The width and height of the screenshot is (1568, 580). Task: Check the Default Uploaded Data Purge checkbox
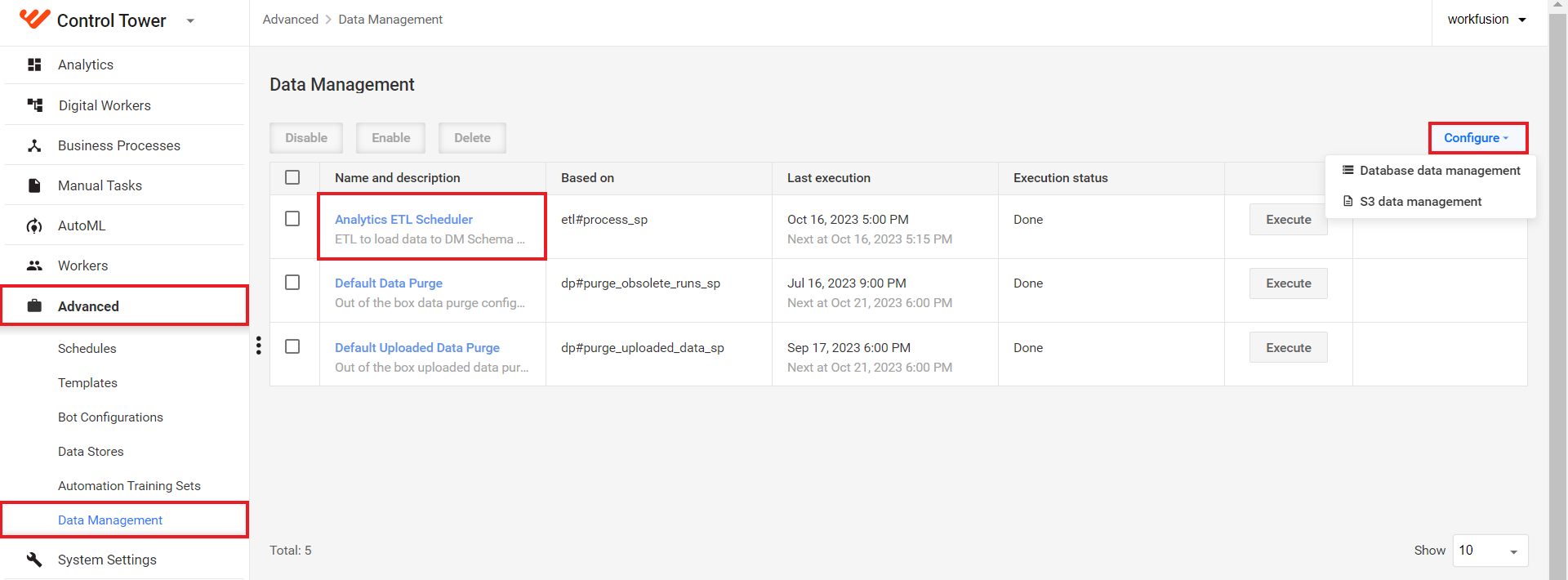[292, 346]
